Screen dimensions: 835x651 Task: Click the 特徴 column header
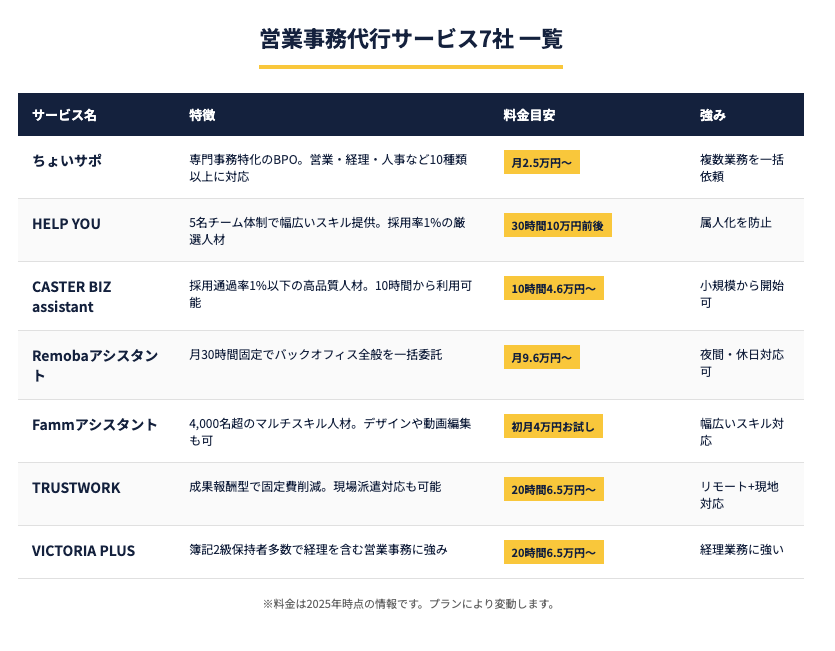(x=202, y=115)
